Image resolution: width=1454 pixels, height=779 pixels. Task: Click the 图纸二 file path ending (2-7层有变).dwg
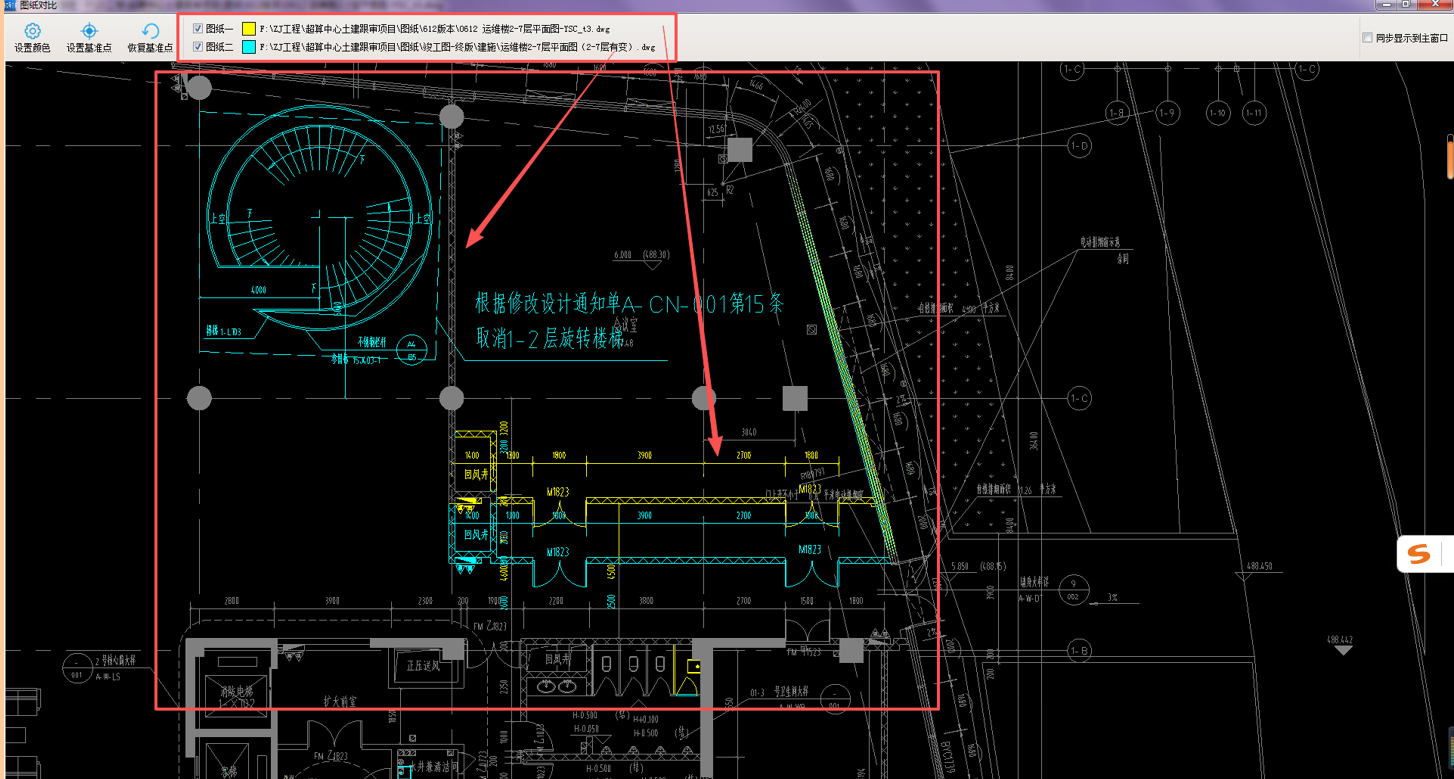click(457, 47)
